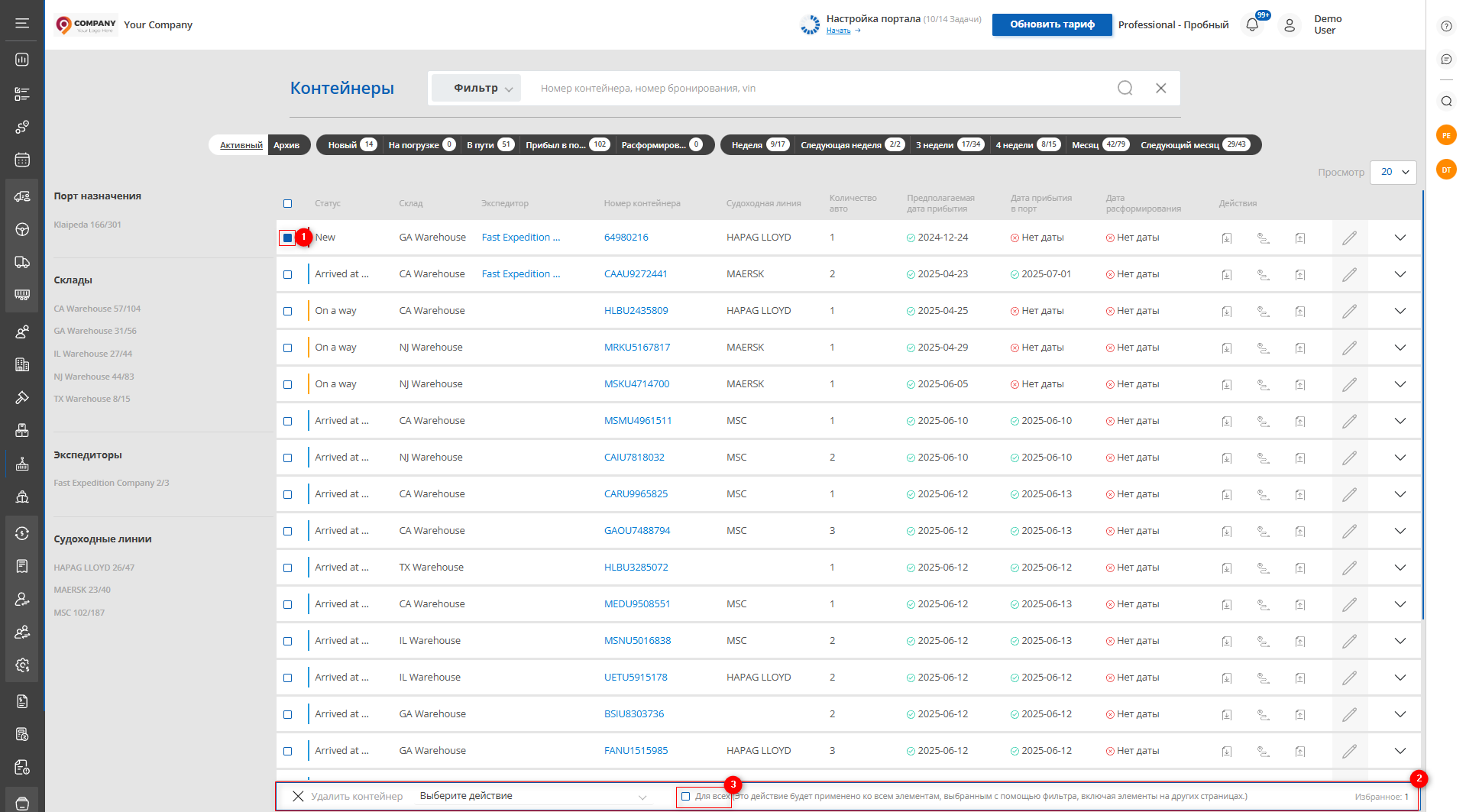Click the Начать link under portal setup
The image size is (1466, 812).
(x=838, y=31)
